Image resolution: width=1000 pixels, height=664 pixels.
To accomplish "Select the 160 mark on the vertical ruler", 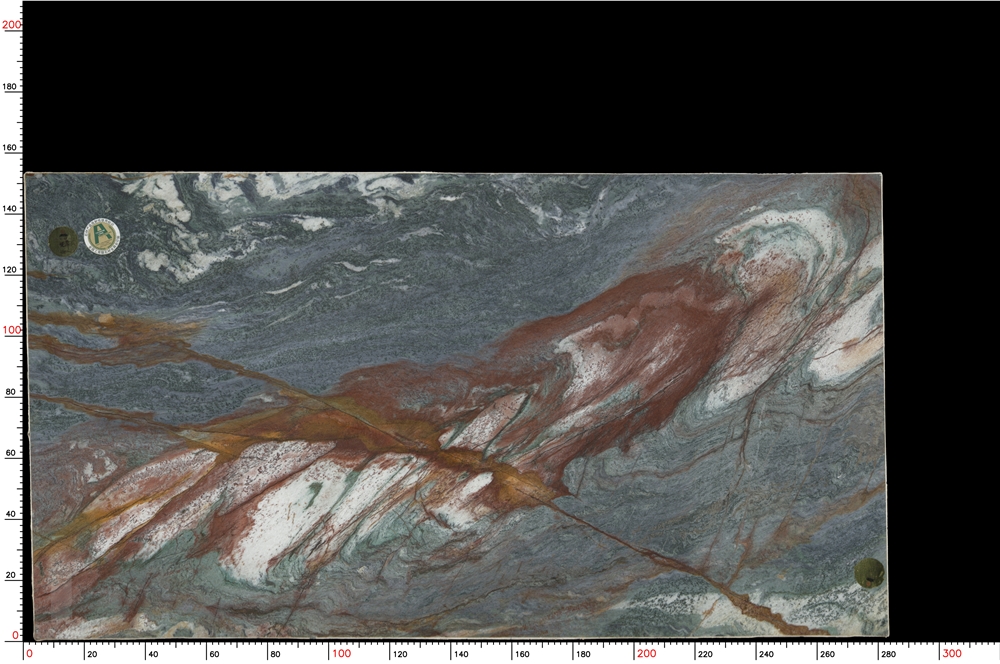I will (11, 148).
